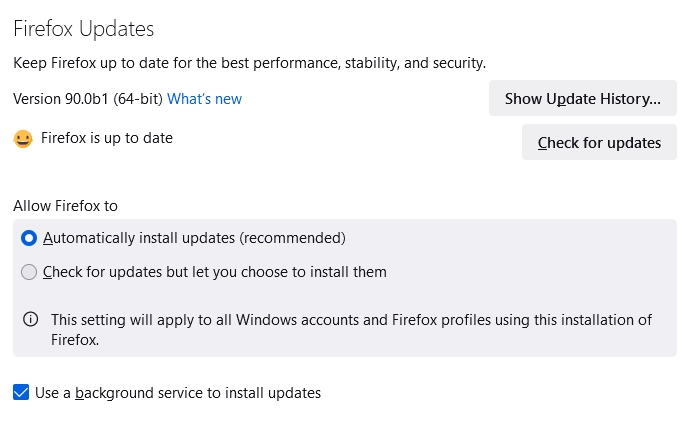Viewport: 685px width, 430px height.
Task: Click the Firefox Updates heading
Action: pos(83,29)
